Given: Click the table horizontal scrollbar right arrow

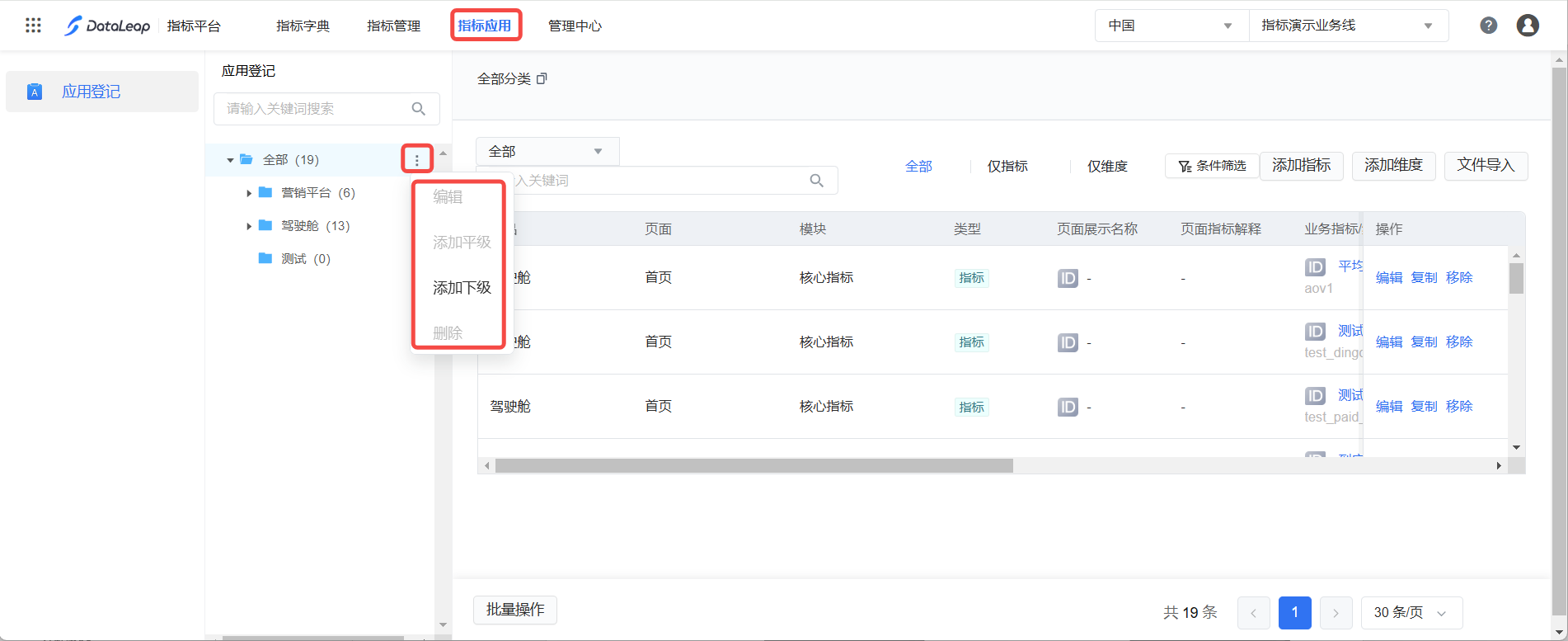Looking at the screenshot, I should tap(1499, 466).
